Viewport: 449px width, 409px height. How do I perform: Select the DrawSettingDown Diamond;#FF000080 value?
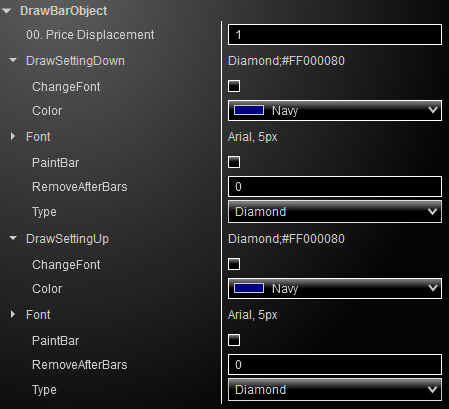click(286, 61)
